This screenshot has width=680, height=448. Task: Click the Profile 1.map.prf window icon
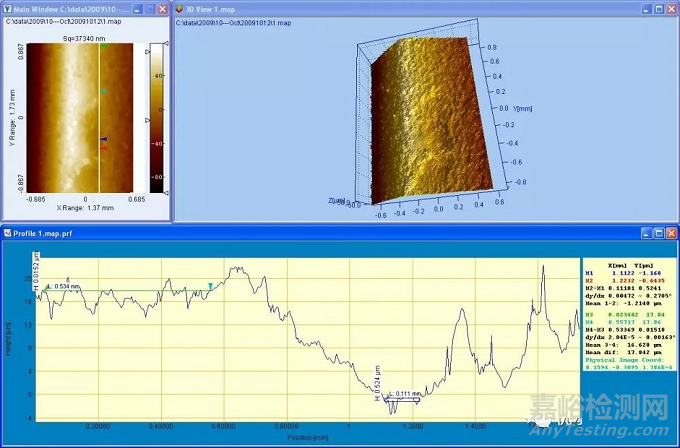coord(8,233)
